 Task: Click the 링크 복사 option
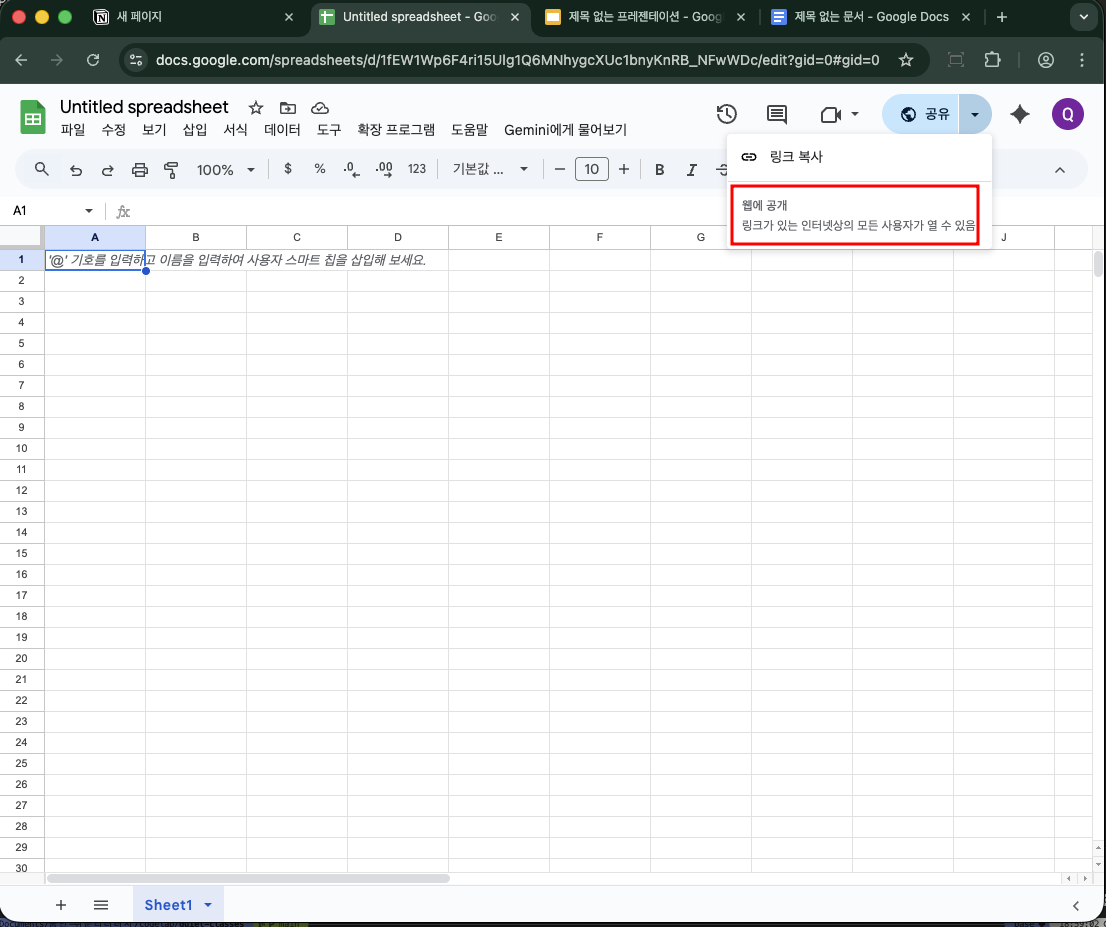pos(794,157)
